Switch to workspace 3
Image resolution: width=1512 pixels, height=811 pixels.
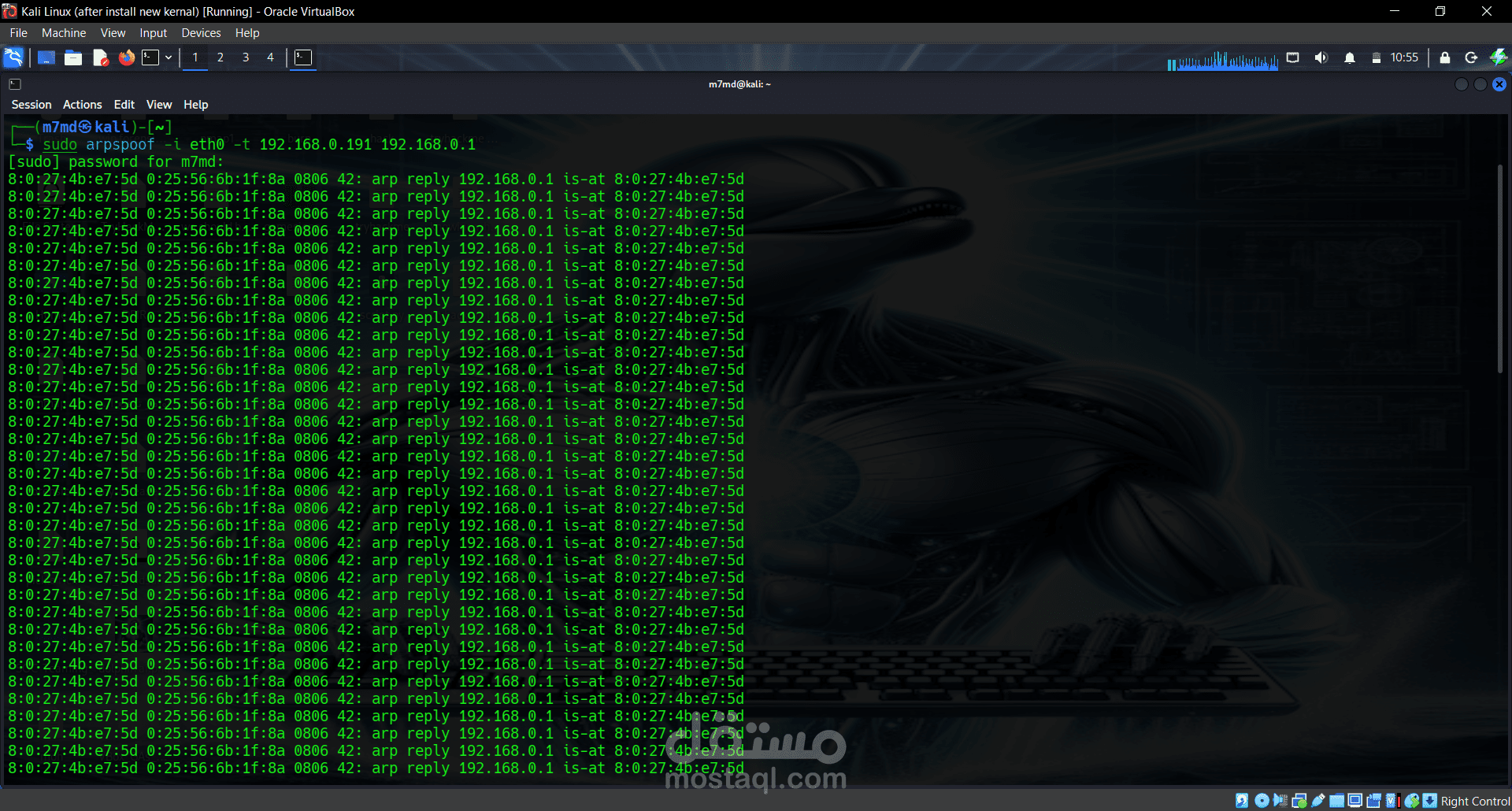[x=246, y=57]
